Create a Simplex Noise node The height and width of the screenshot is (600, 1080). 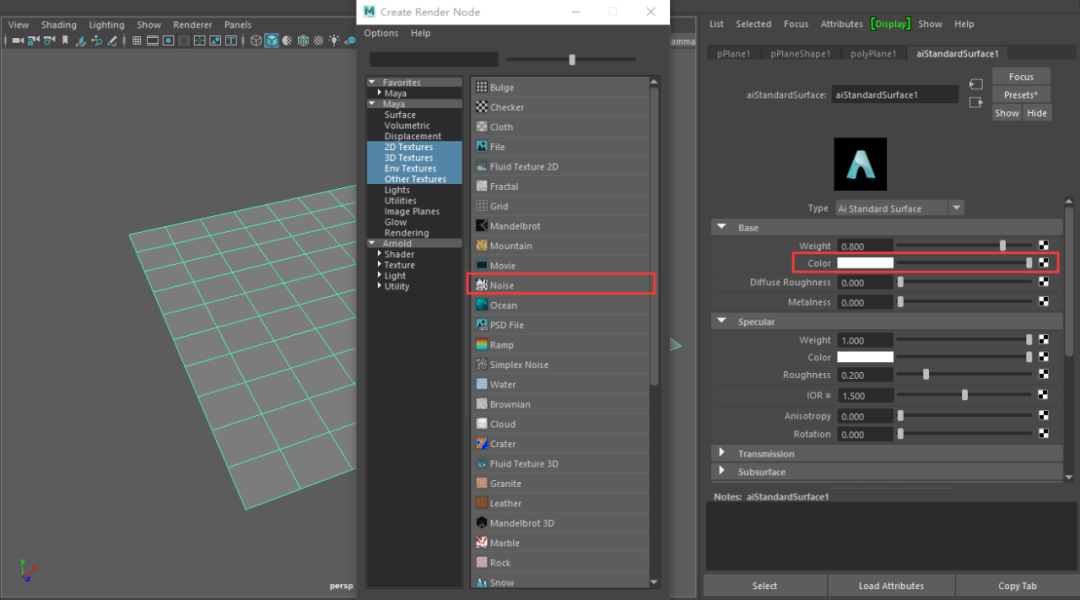(561, 365)
